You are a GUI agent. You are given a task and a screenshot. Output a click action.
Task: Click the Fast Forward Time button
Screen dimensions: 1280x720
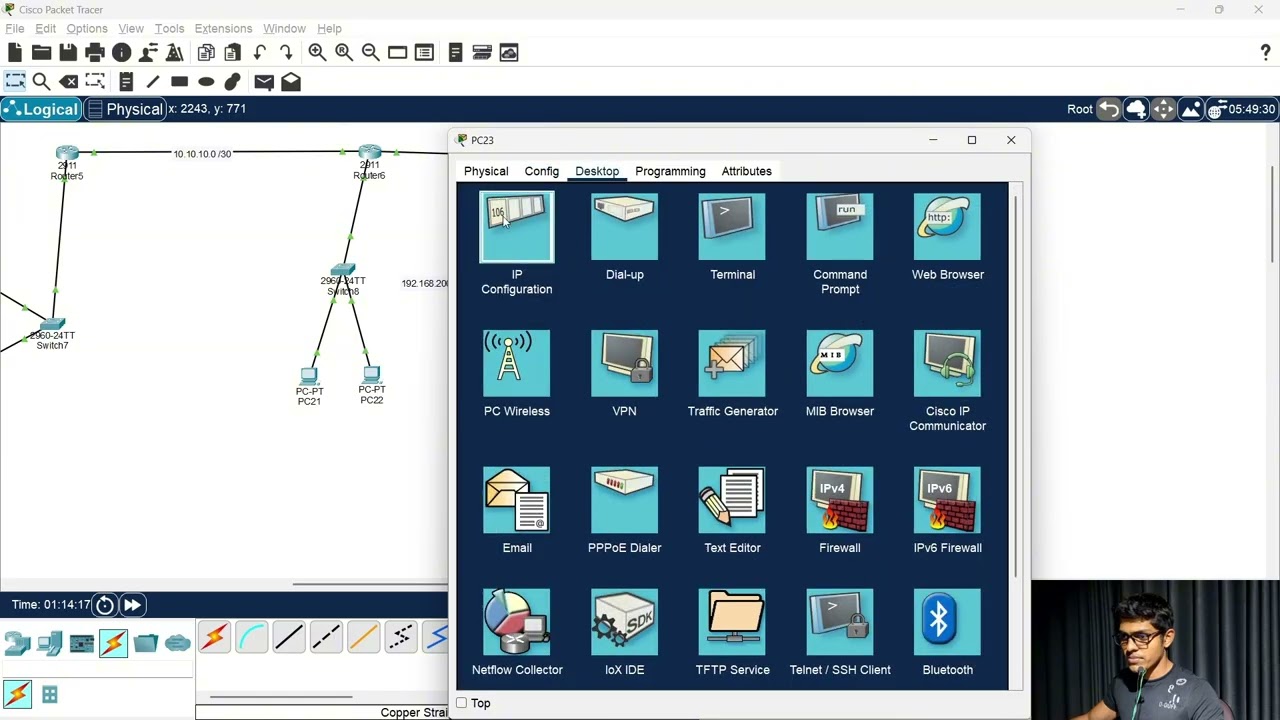tap(132, 604)
